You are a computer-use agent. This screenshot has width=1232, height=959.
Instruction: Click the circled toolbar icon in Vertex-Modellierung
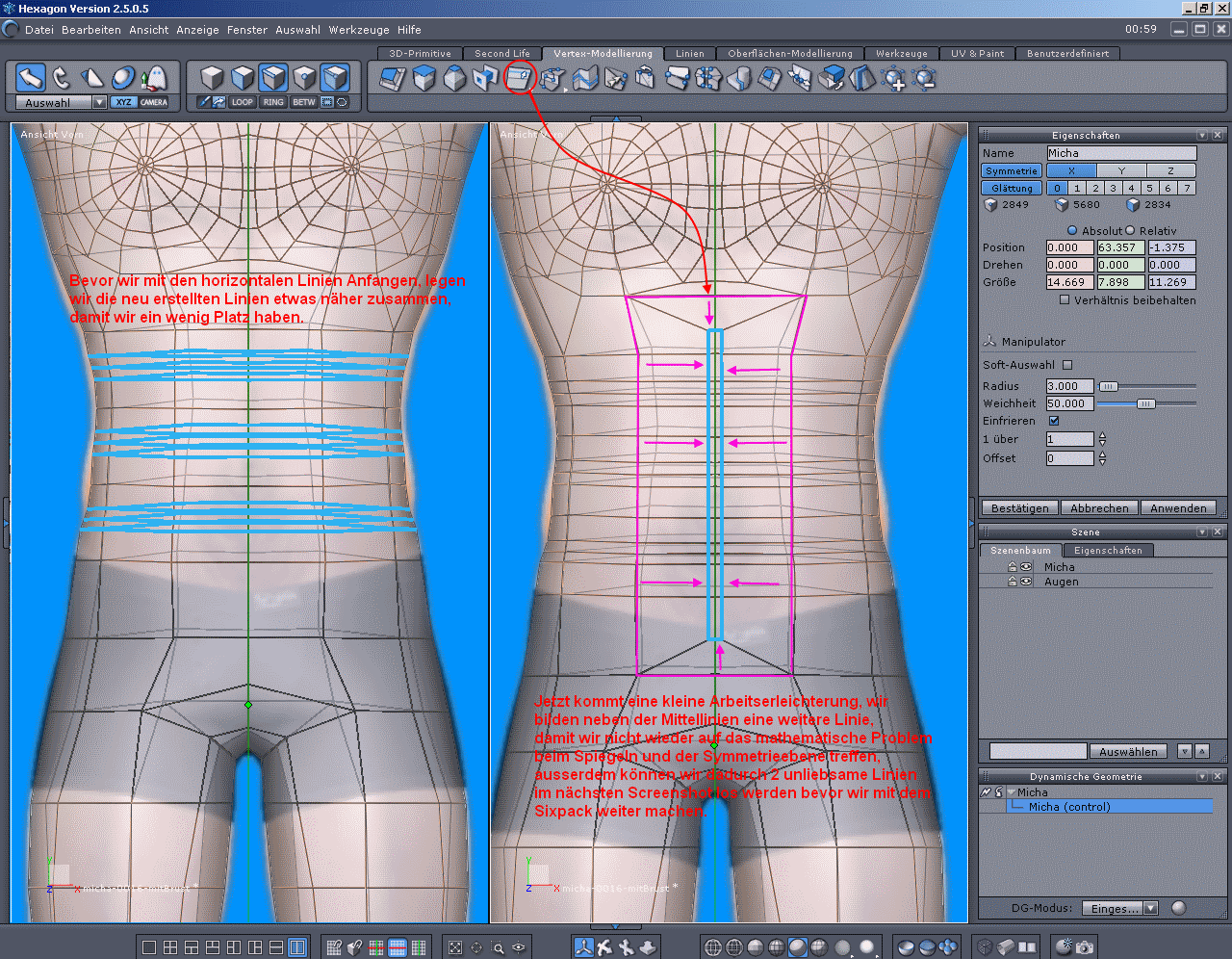click(520, 77)
